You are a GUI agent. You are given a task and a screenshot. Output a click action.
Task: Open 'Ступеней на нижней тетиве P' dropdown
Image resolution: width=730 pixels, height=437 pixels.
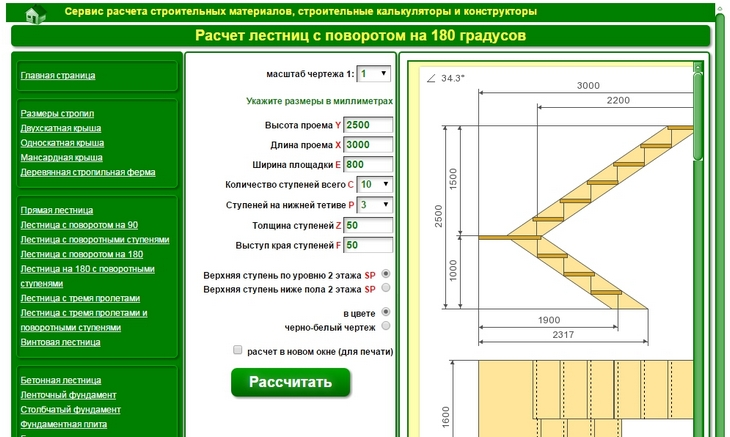tap(374, 205)
